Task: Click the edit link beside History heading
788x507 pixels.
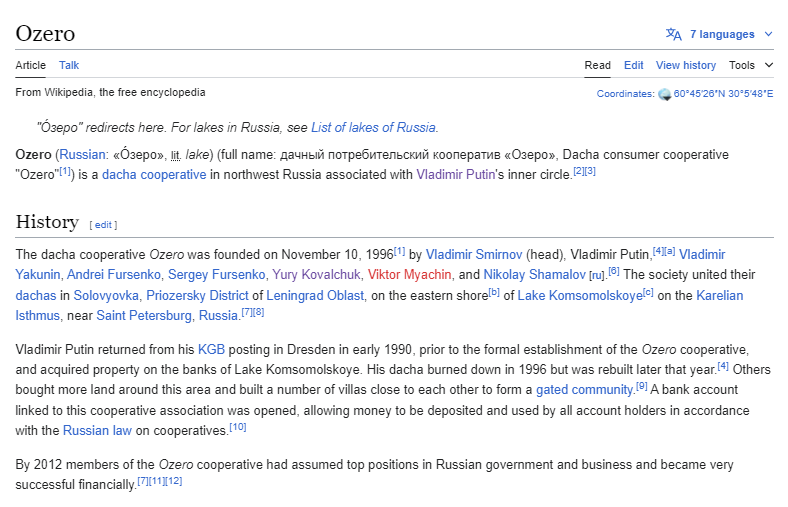Action: (104, 225)
